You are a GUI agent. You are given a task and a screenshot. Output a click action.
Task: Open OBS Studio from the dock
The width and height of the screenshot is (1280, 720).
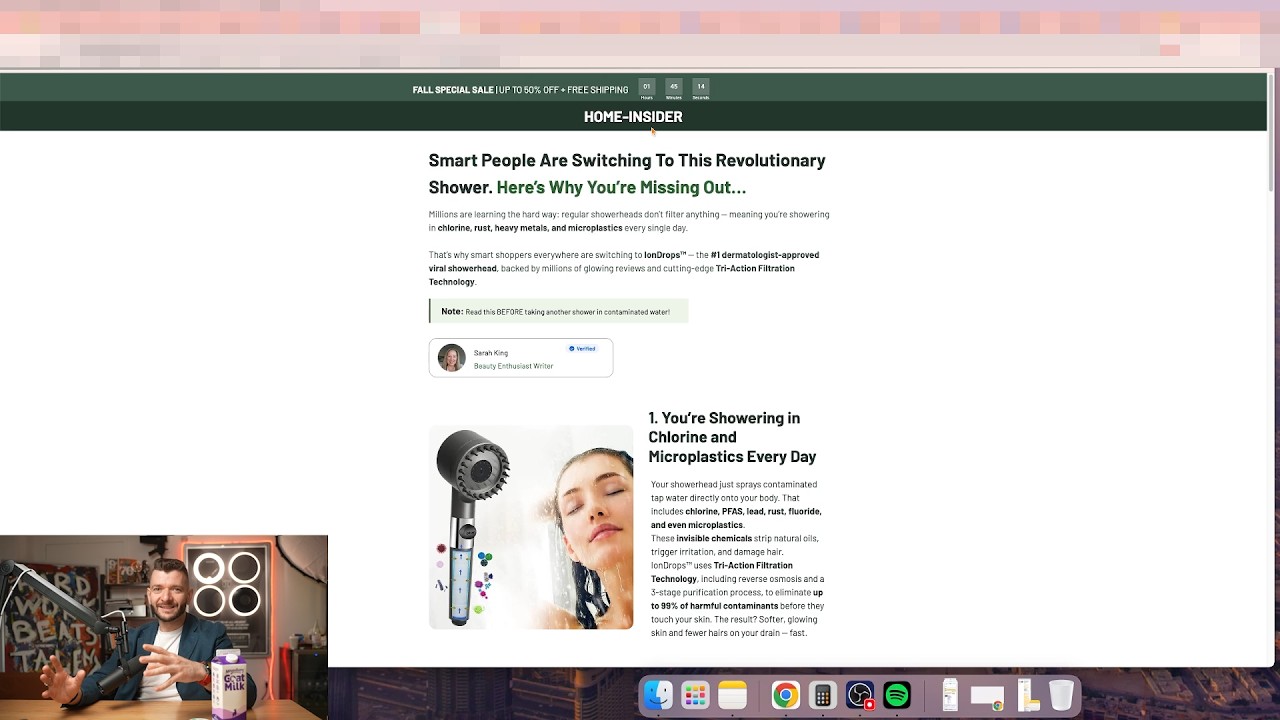tap(860, 695)
